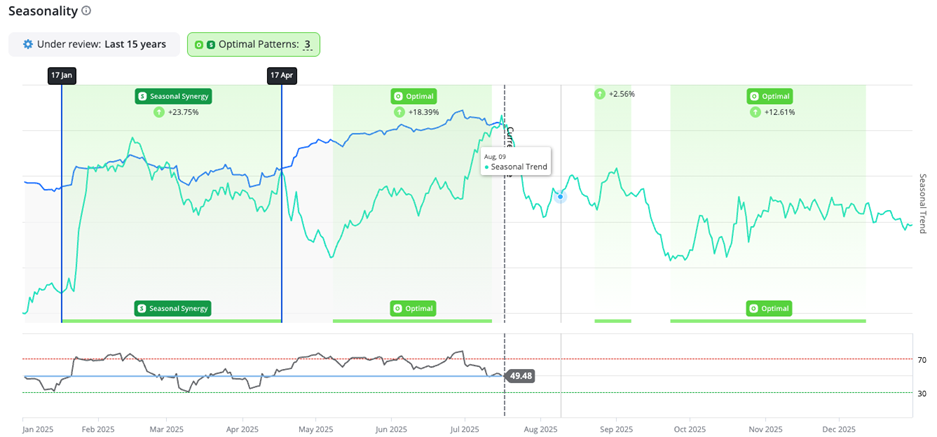Click the bottom Optimal label in autumn range
937x437 pixels.
tap(768, 308)
